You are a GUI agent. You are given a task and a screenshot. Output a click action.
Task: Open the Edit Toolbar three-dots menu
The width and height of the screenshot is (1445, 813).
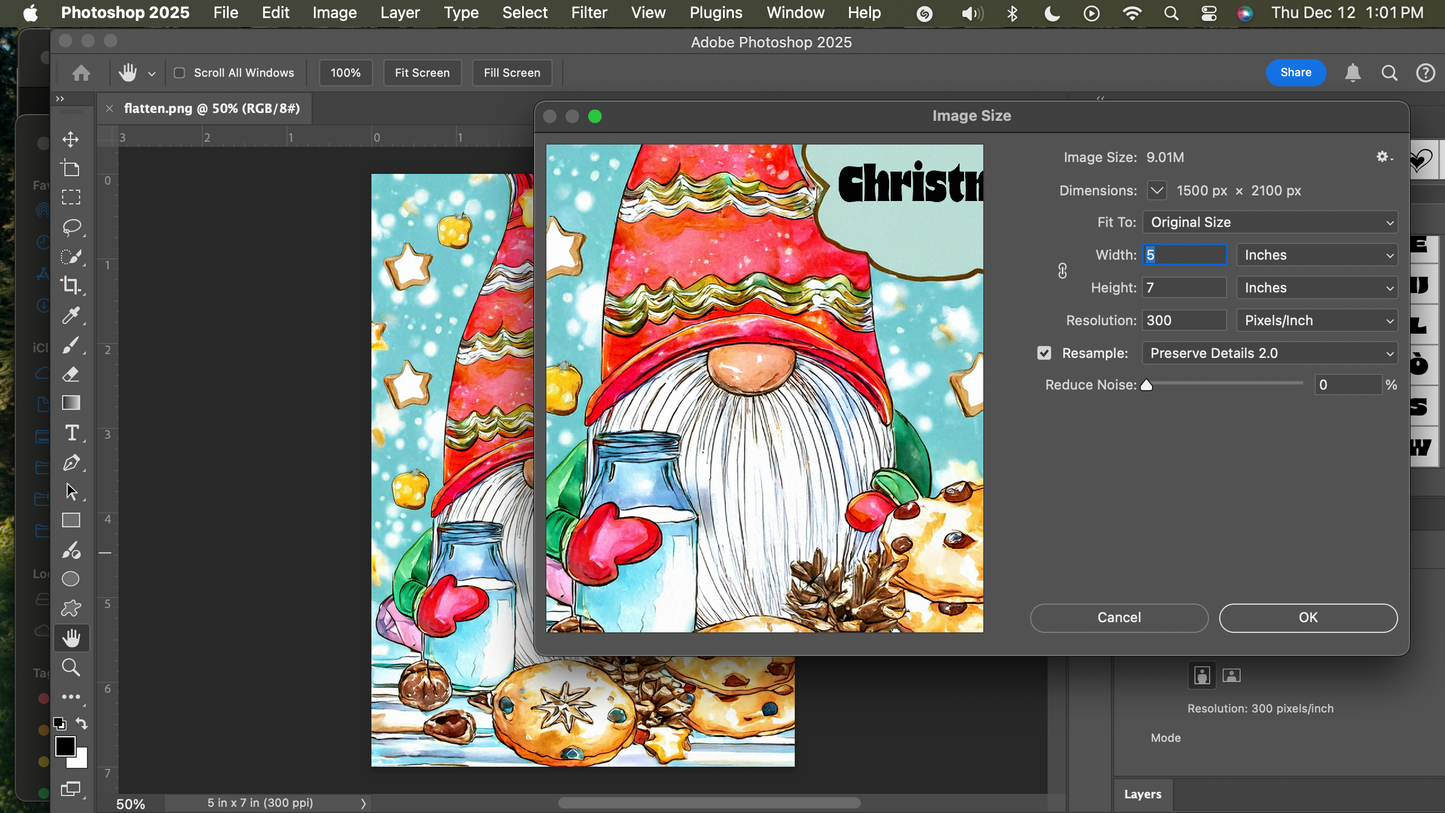click(x=71, y=697)
